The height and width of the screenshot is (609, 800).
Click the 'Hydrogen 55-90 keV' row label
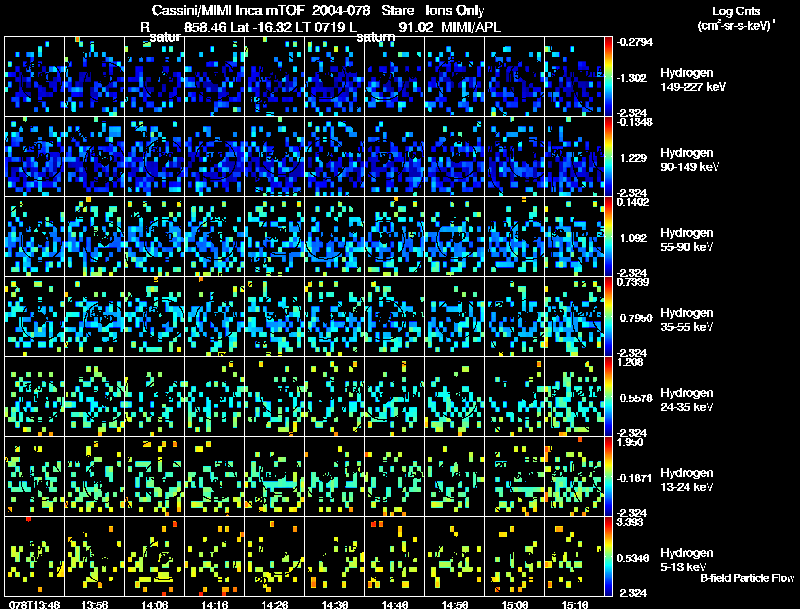pos(686,240)
